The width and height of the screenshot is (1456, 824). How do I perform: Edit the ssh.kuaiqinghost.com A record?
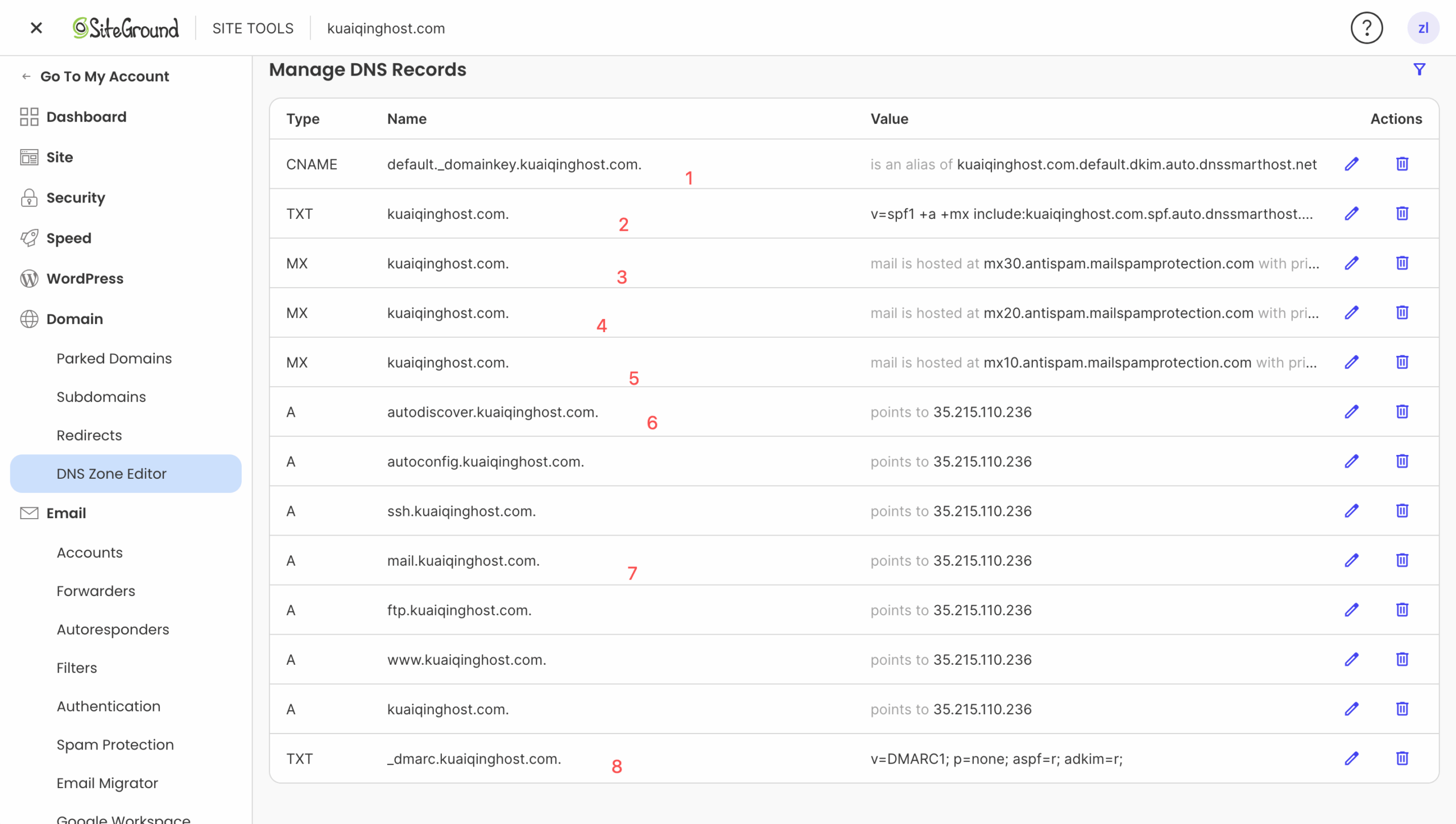[1351, 511]
